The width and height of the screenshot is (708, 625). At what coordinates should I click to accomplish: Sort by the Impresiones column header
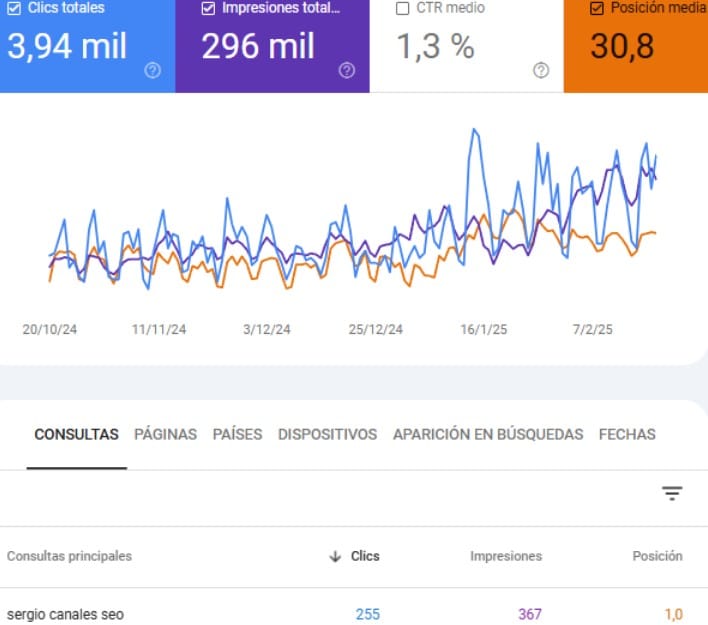506,556
